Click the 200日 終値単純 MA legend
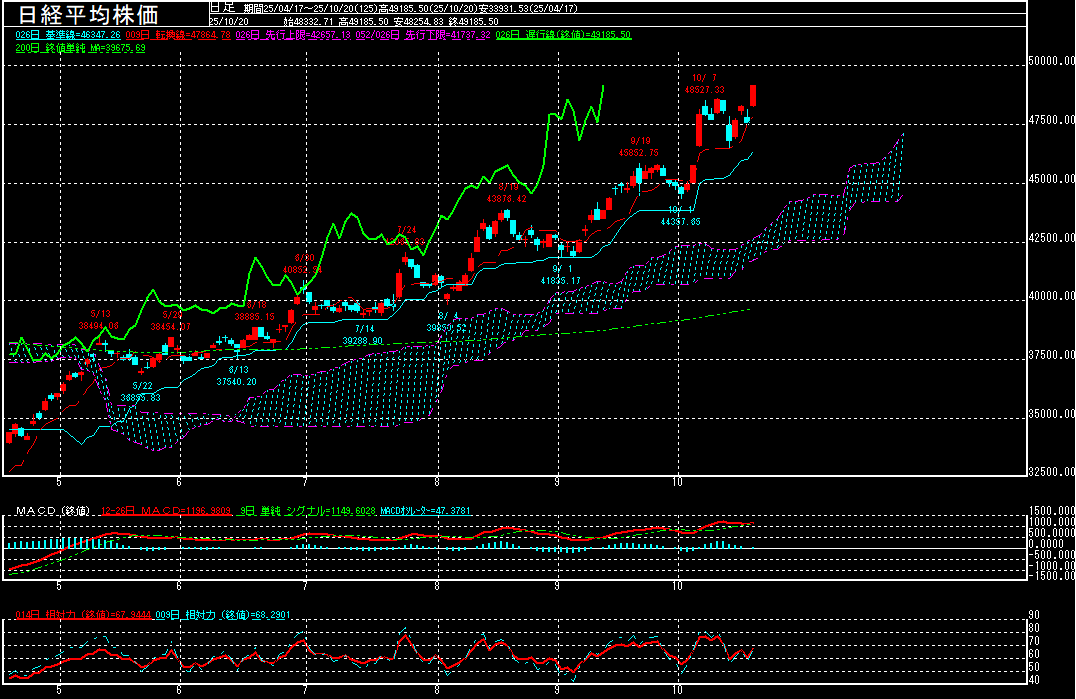Viewport: 1076px width, 699px height. 80,47
